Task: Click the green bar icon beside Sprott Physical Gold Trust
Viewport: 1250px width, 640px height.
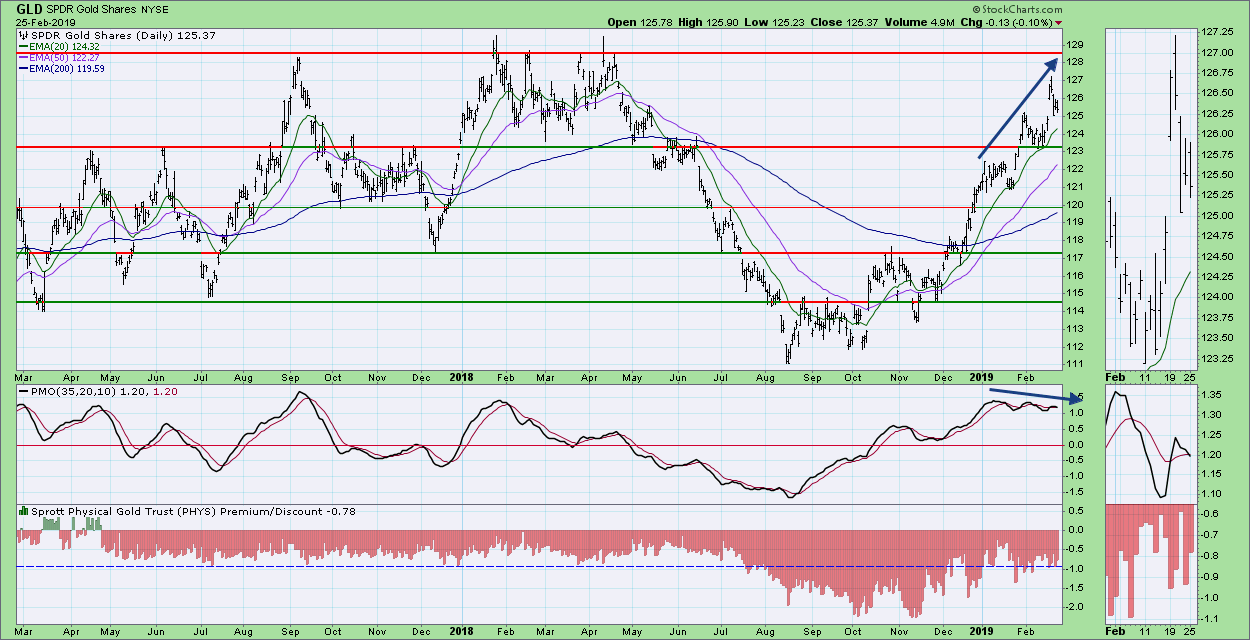Action: [x=24, y=512]
